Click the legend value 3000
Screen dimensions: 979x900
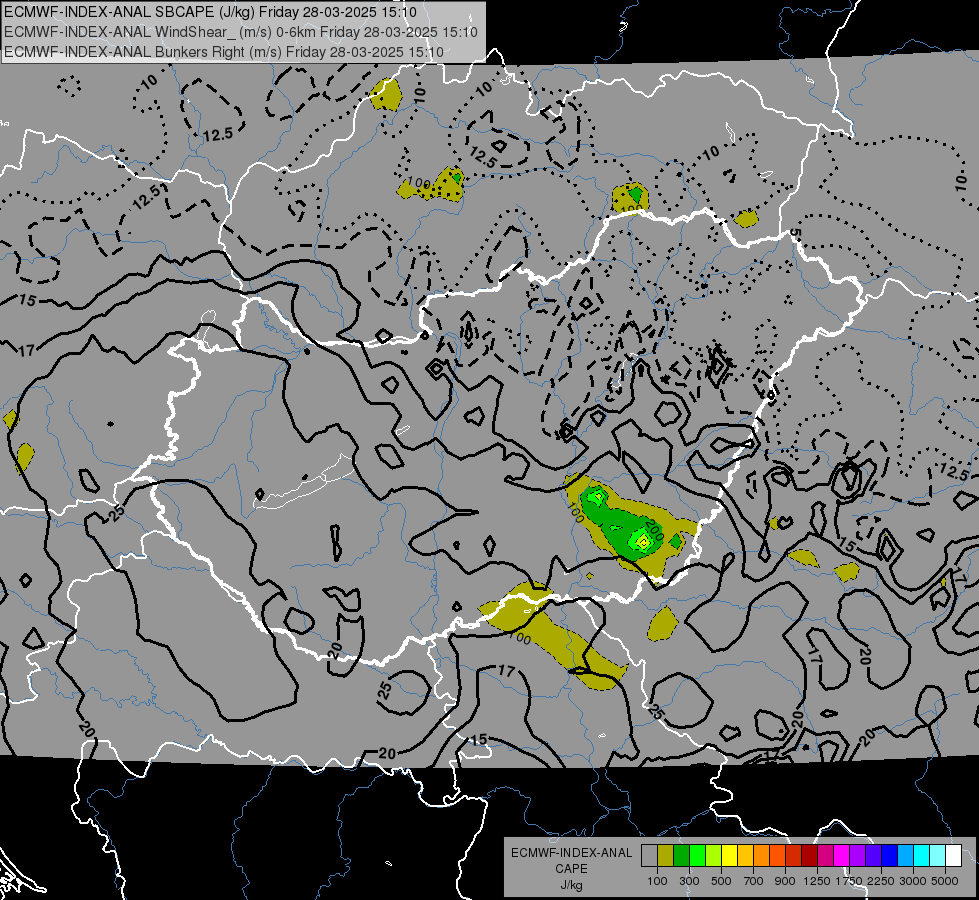coord(913,881)
